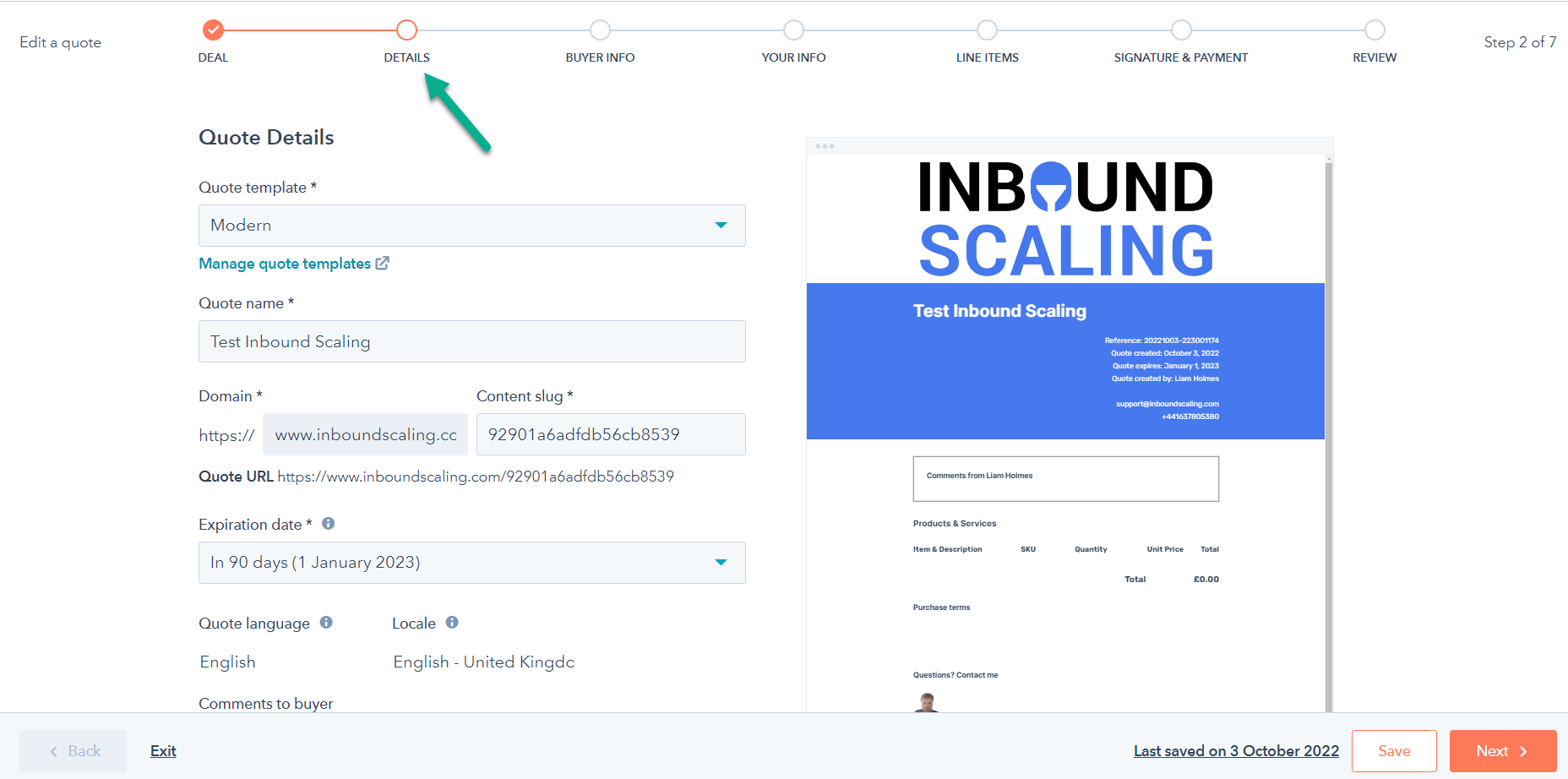Go to the Buyer Info step

[x=600, y=30]
